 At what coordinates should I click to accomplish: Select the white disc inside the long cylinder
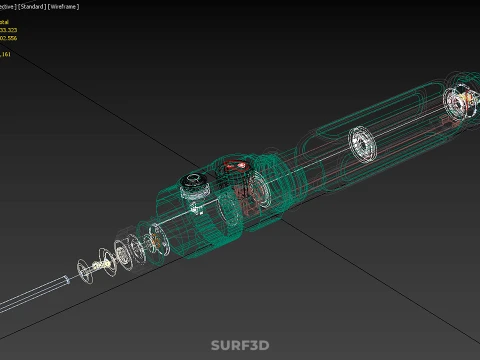click(362, 144)
